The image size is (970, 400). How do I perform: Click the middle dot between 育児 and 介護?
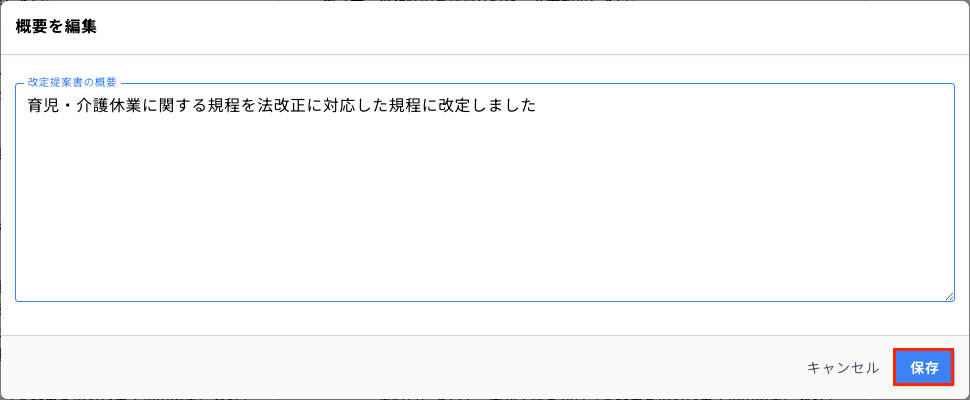69,105
